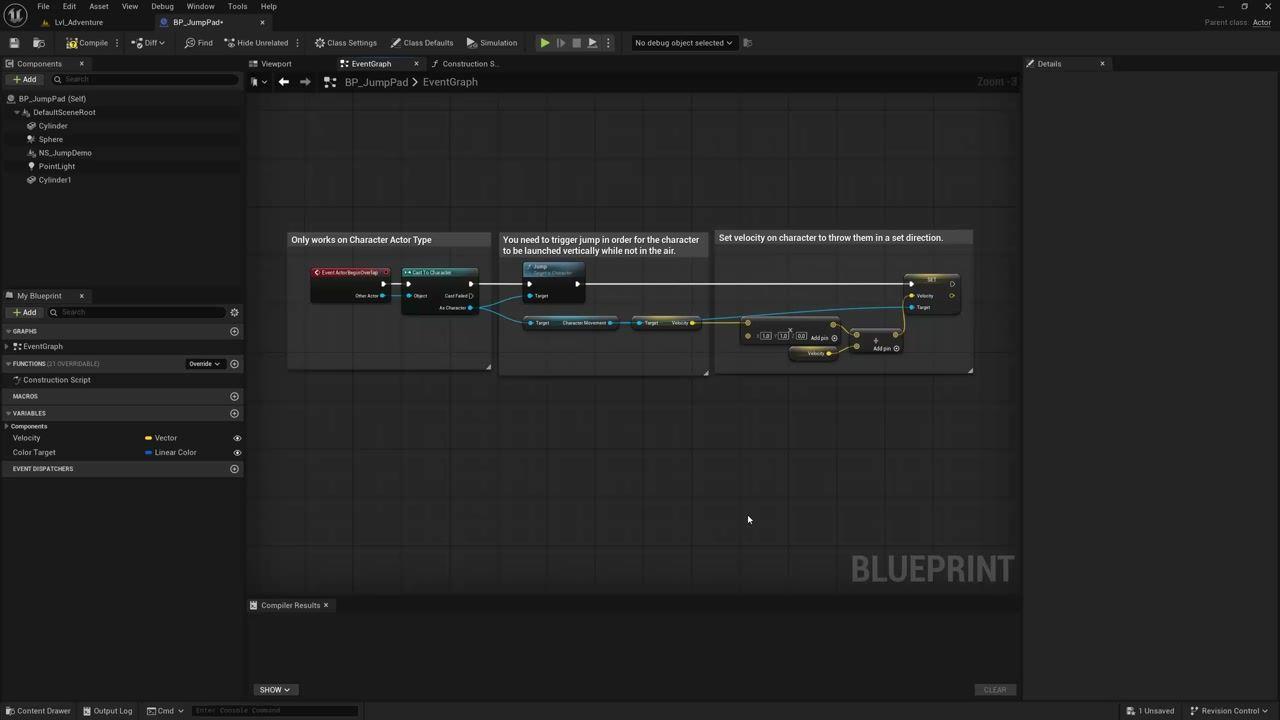Toggle Color Target visibility eye
1280x720 pixels.
237,453
